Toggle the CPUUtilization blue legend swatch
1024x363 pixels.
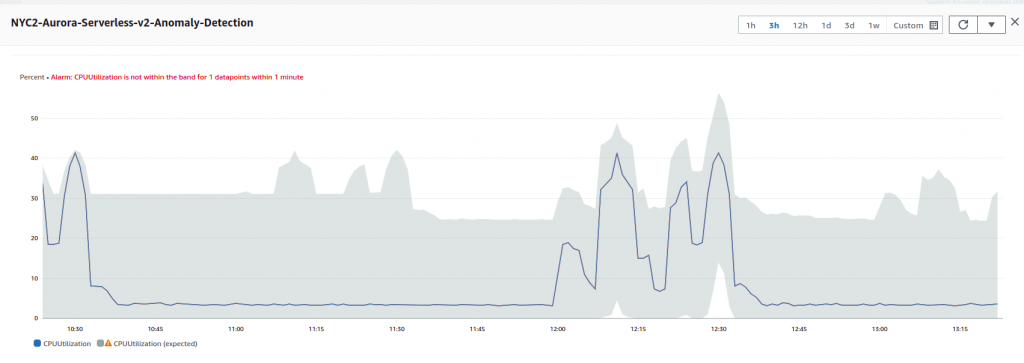37,343
